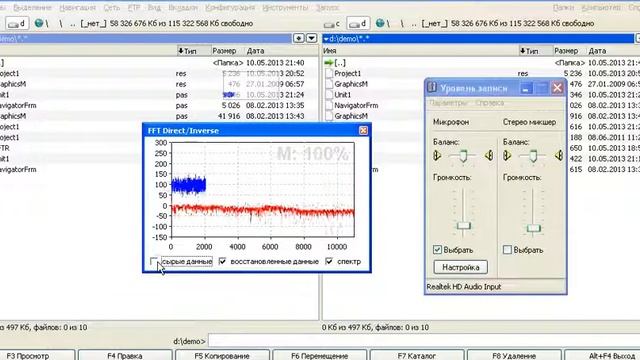Screen dimensions: 640x360
Task: Click Настройка button
Action: point(460,267)
